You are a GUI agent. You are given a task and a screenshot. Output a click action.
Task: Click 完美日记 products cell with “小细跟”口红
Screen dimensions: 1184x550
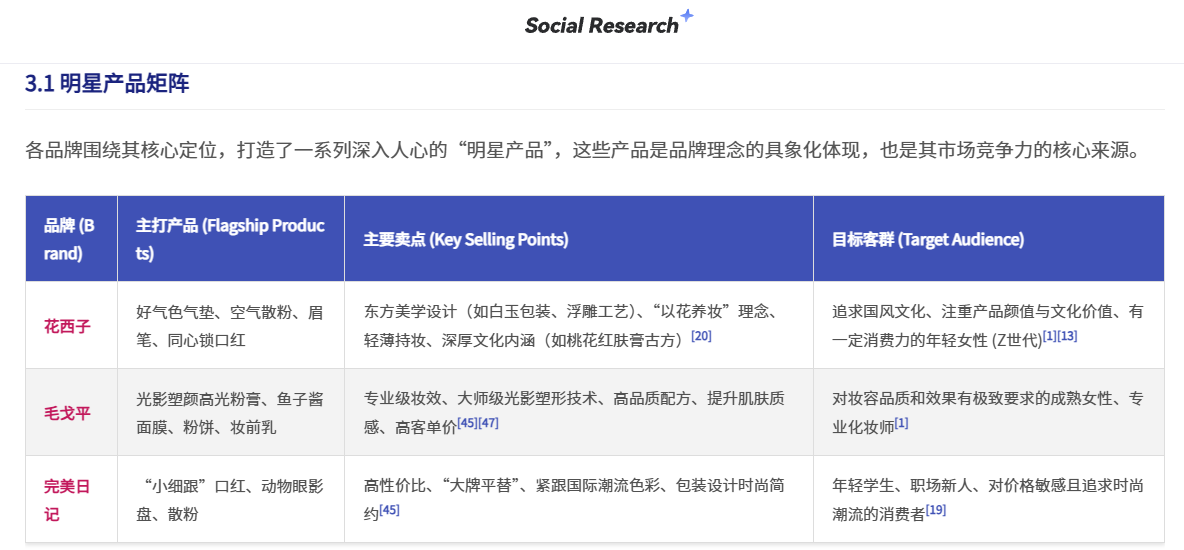coord(230,499)
